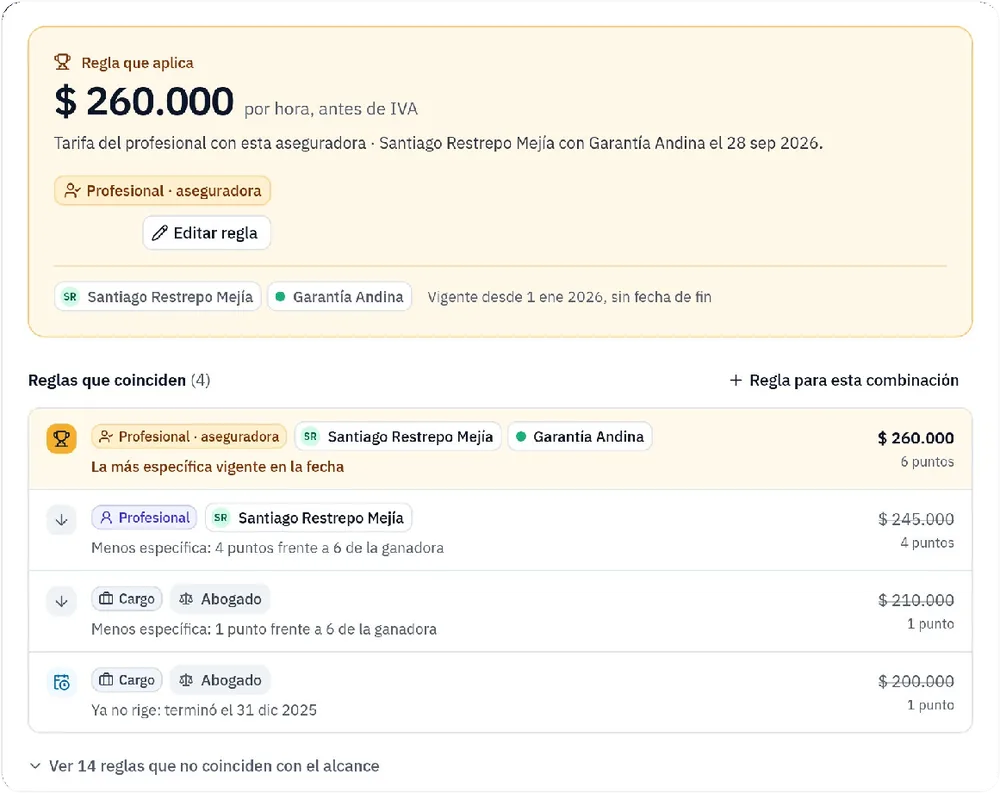The height and width of the screenshot is (793, 1000).
Task: Click the plus icon beside 'Regla para esta combinación'
Action: 735,380
